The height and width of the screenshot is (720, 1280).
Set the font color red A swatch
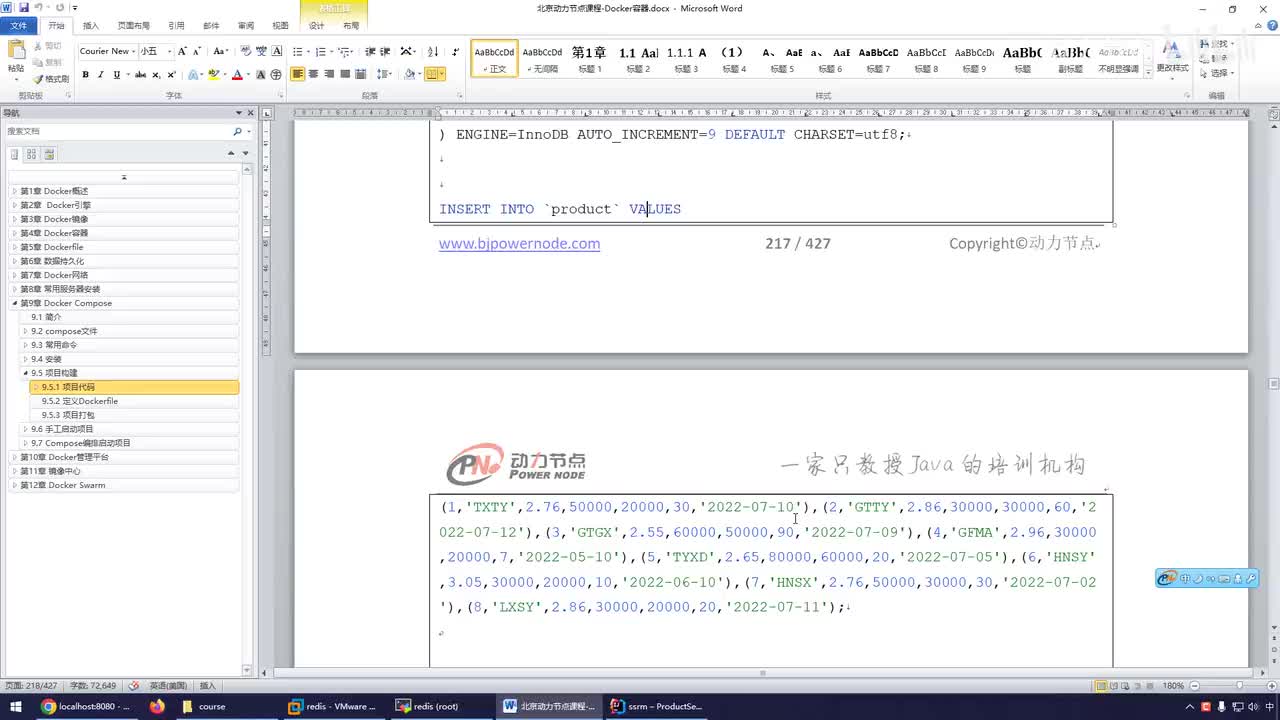coord(237,75)
